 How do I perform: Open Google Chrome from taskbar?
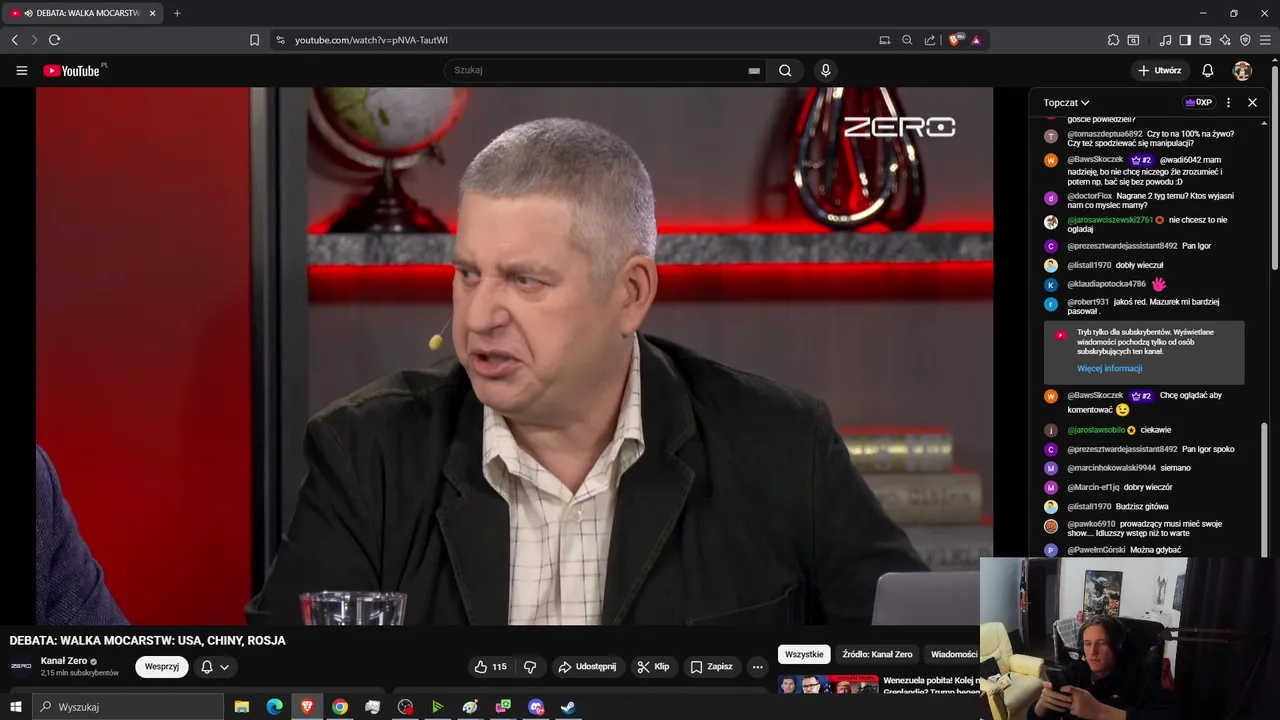340,707
